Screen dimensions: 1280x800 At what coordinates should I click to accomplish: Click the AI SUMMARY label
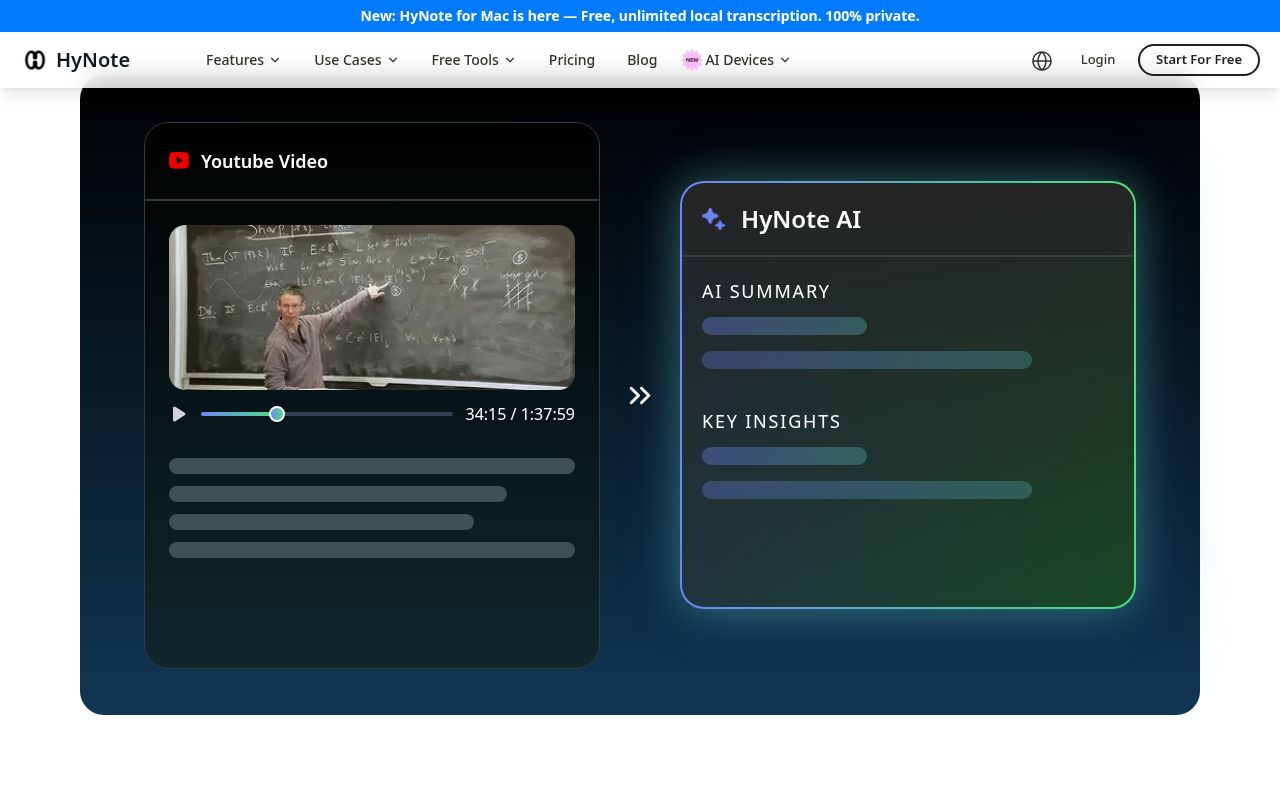(x=766, y=291)
